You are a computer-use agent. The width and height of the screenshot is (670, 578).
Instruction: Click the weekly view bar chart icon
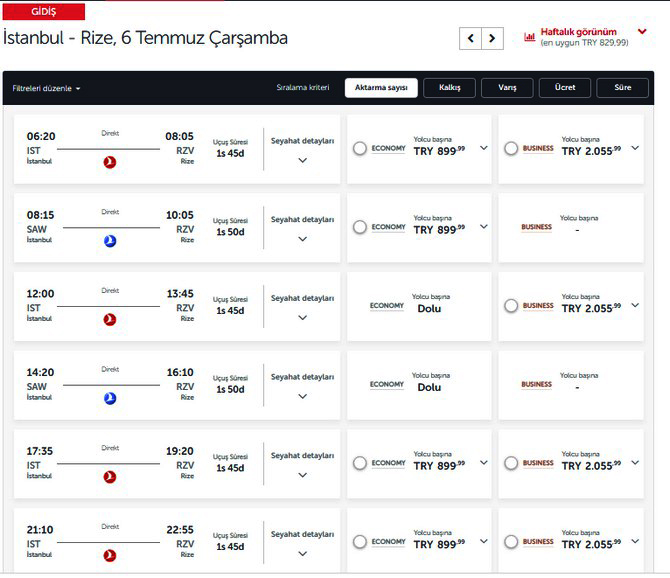[x=530, y=37]
